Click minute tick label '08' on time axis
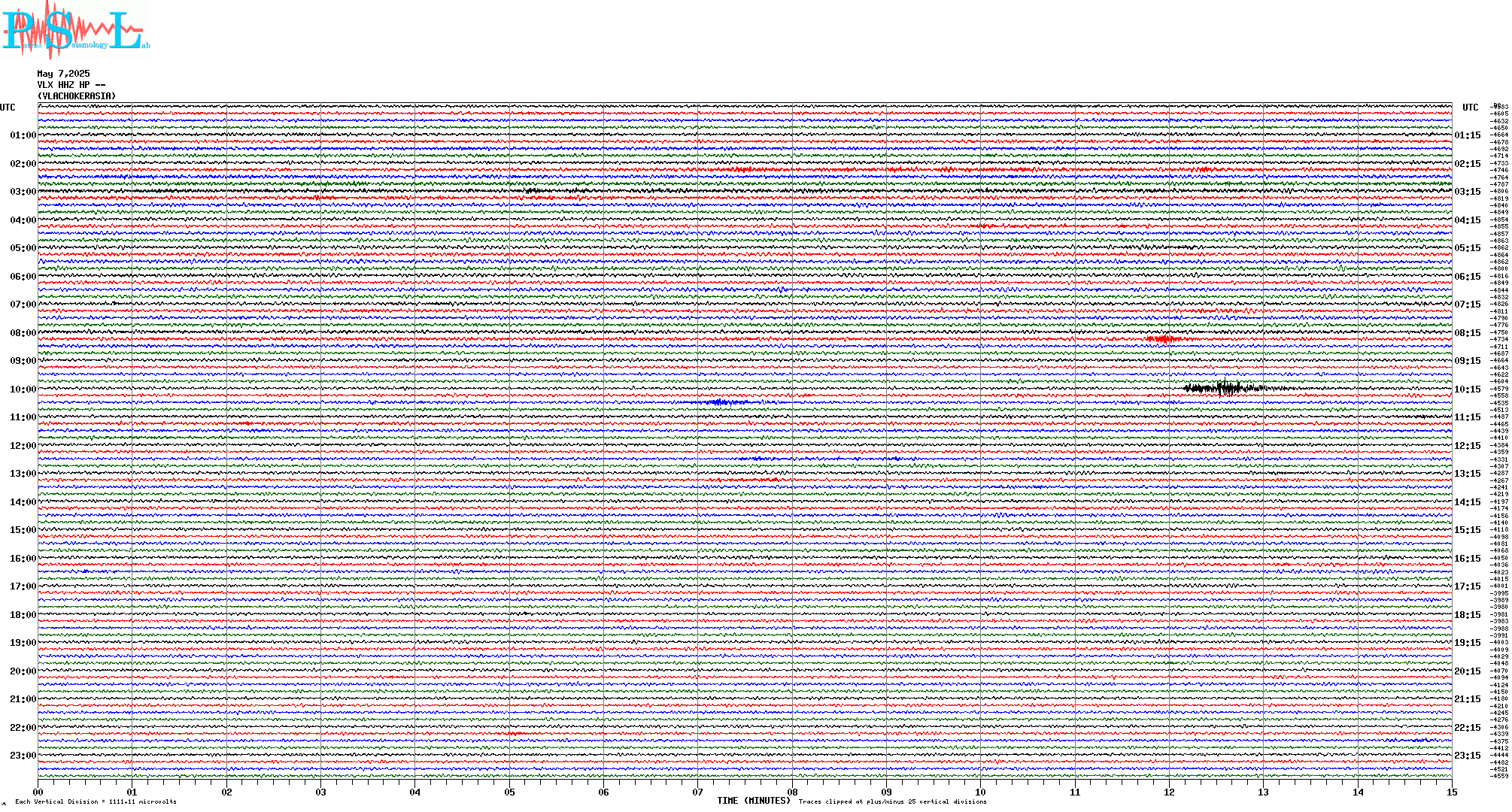The width and height of the screenshot is (1512, 812). pos(792,792)
